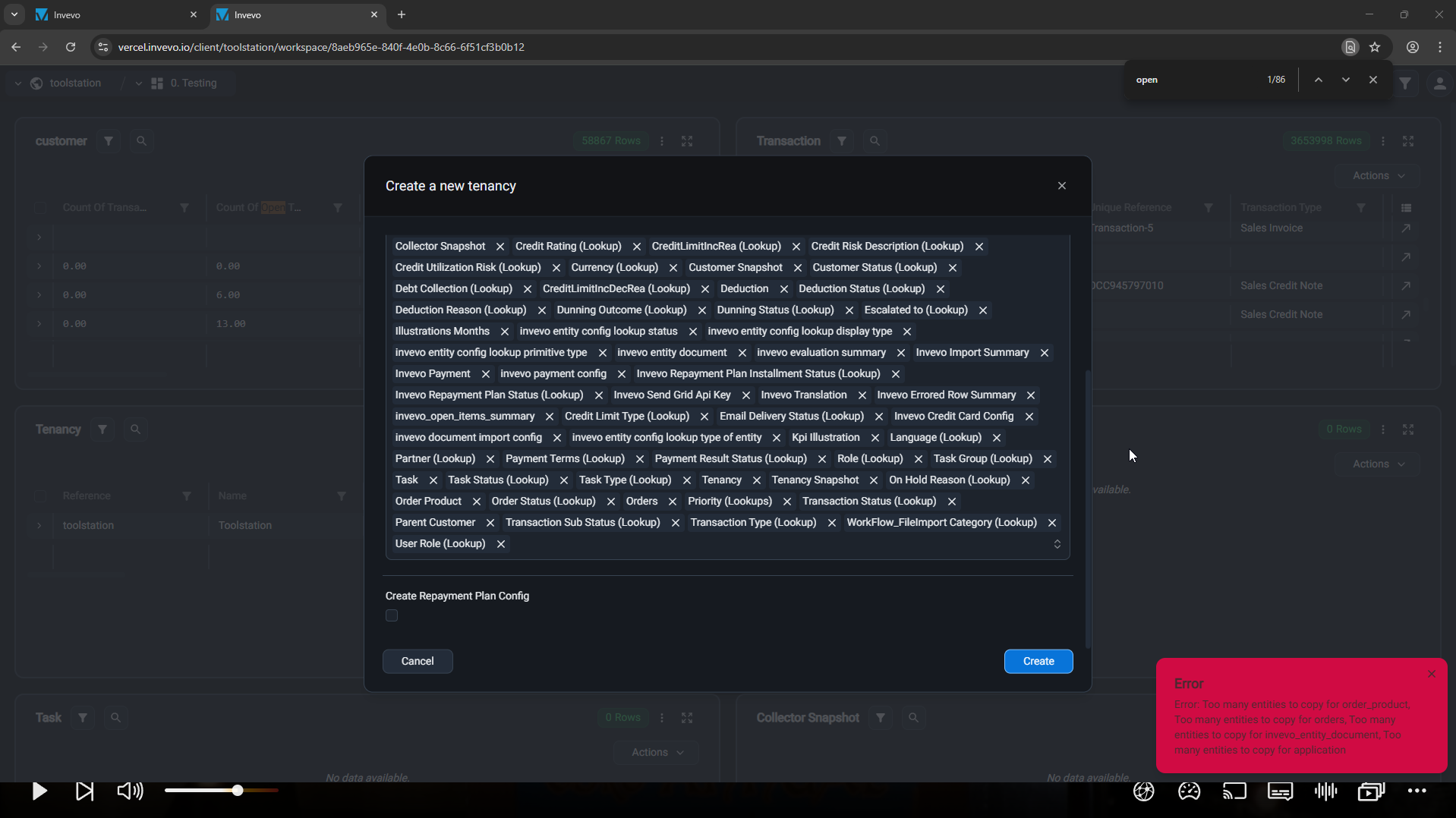Click the find-in-page search field

[1196, 80]
